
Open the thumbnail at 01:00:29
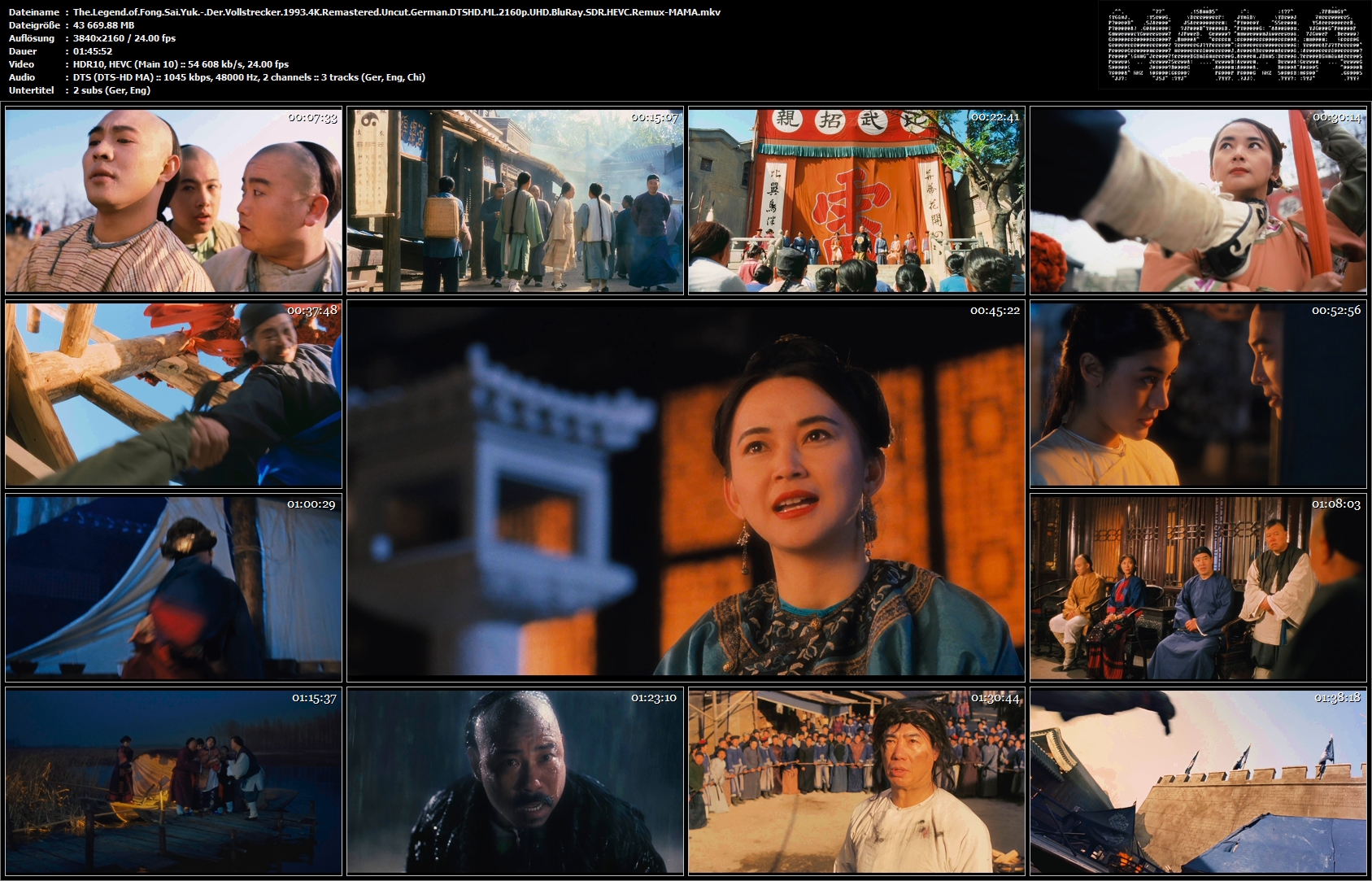click(x=173, y=587)
